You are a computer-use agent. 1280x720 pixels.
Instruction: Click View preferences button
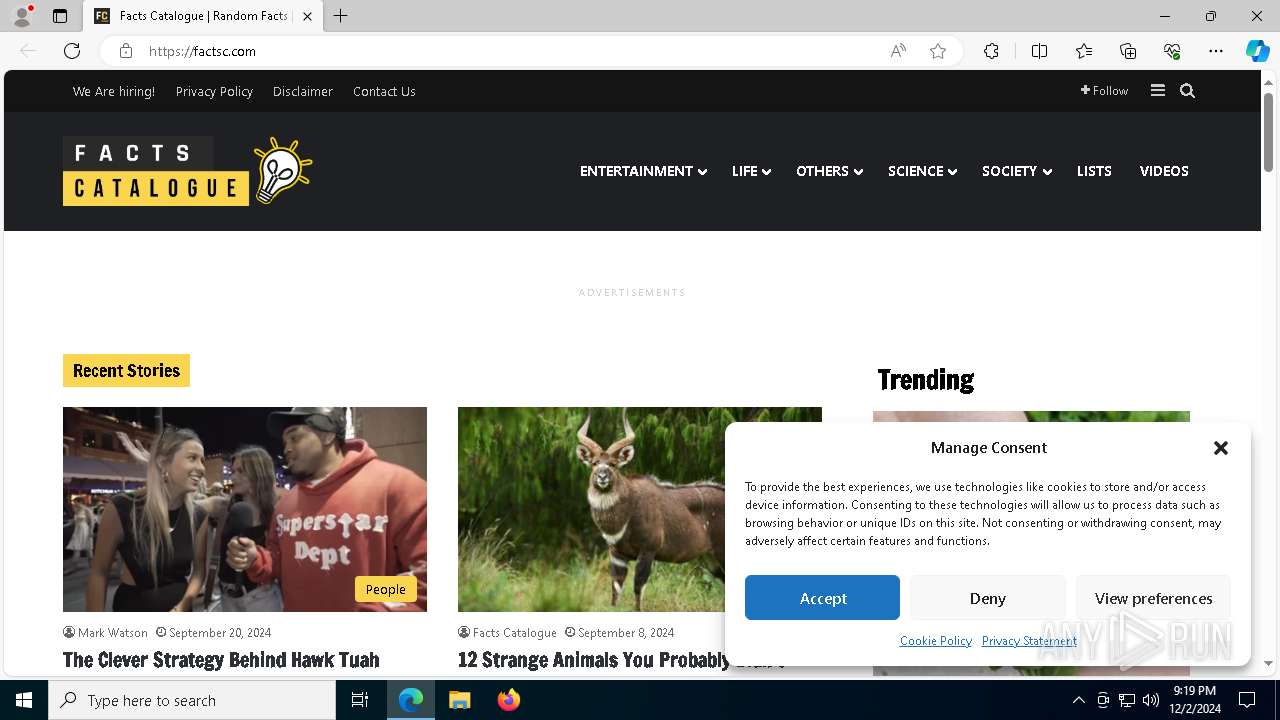1153,598
